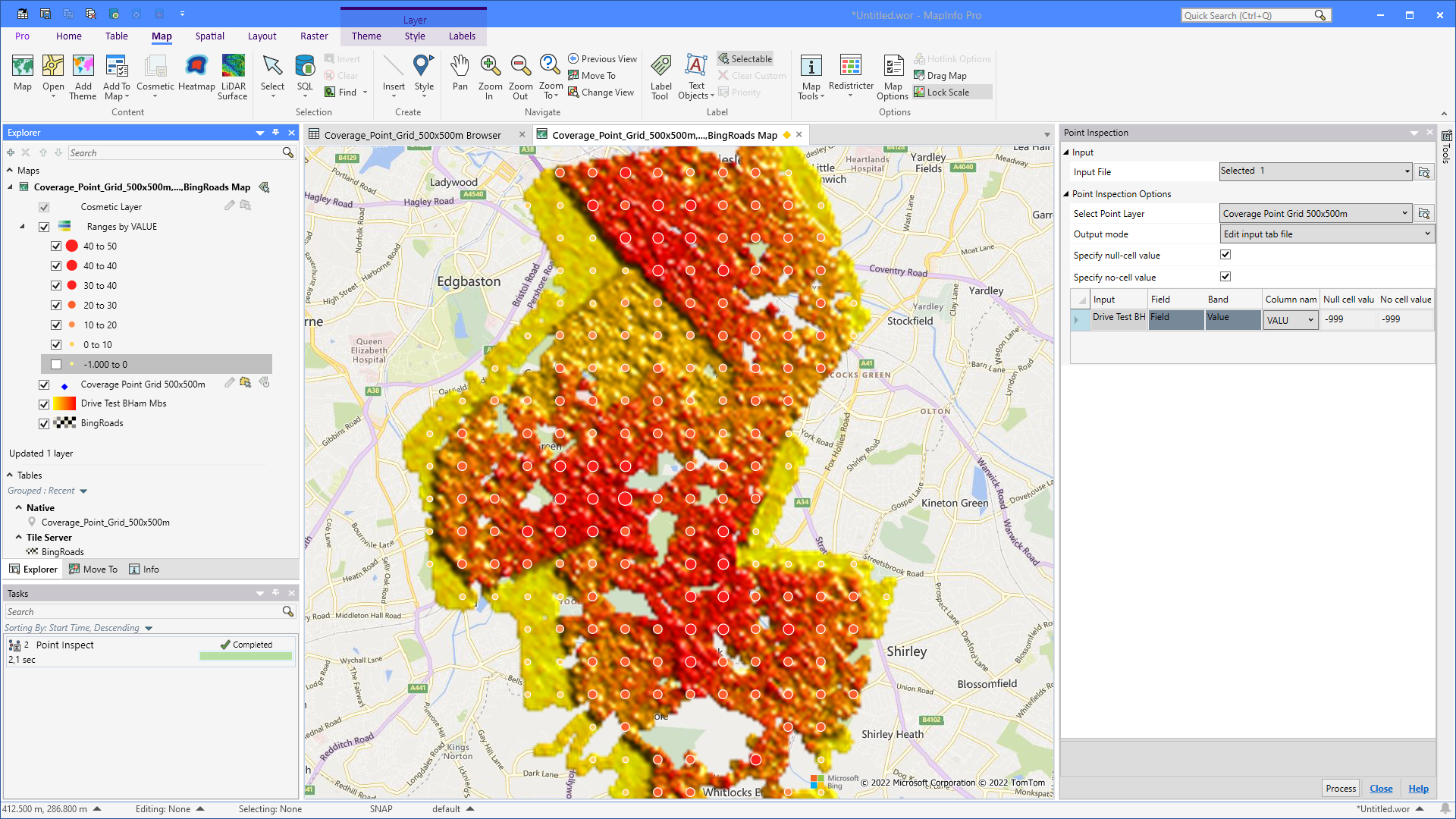Collapse the Ranges by VALUE legend
Viewport: 1456px width, 819px height.
tap(22, 226)
